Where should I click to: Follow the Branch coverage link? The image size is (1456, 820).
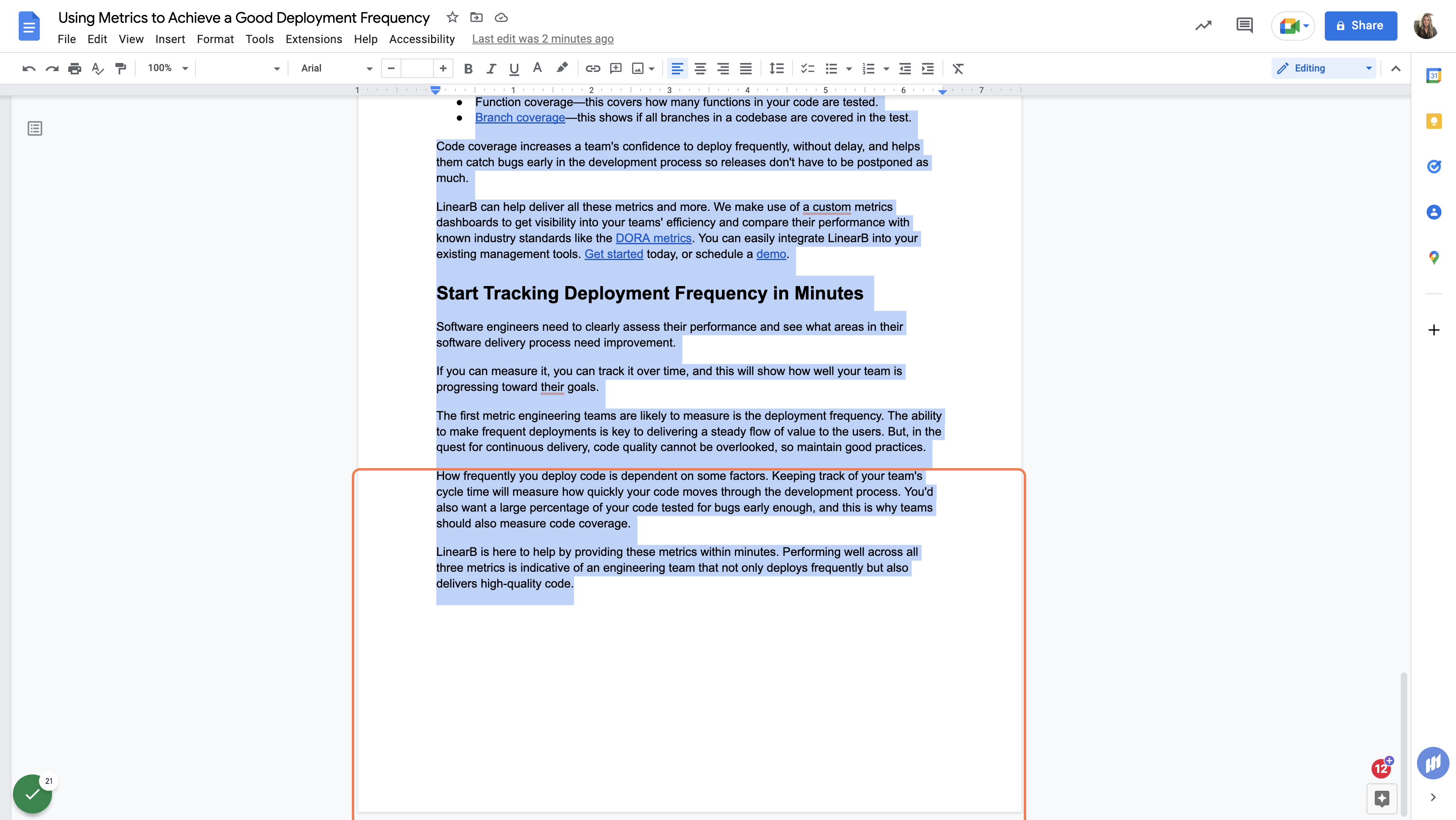(x=520, y=117)
